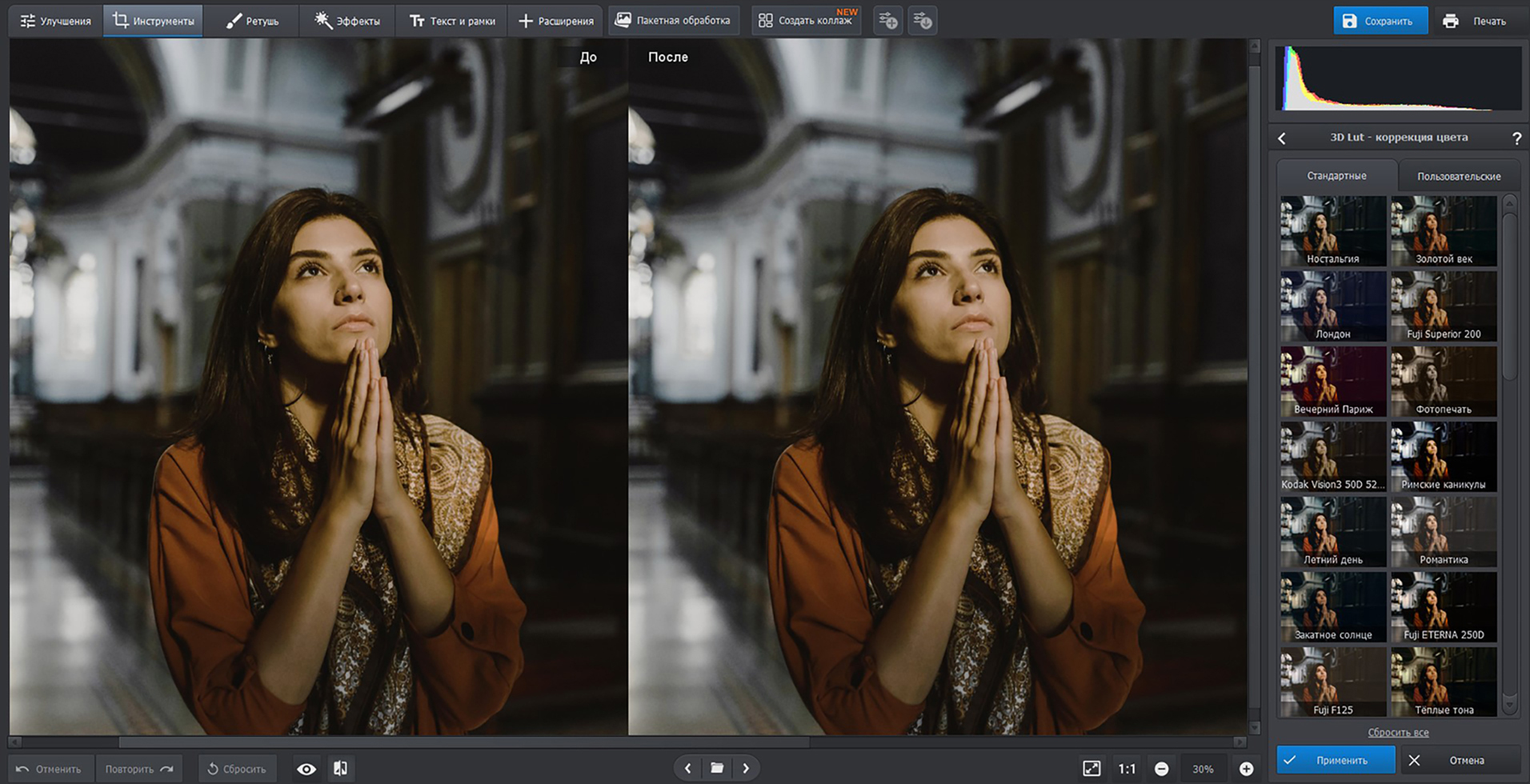Viewport: 1530px width, 784px height.
Task: Click the zoom in plus icon
Action: [1246, 769]
